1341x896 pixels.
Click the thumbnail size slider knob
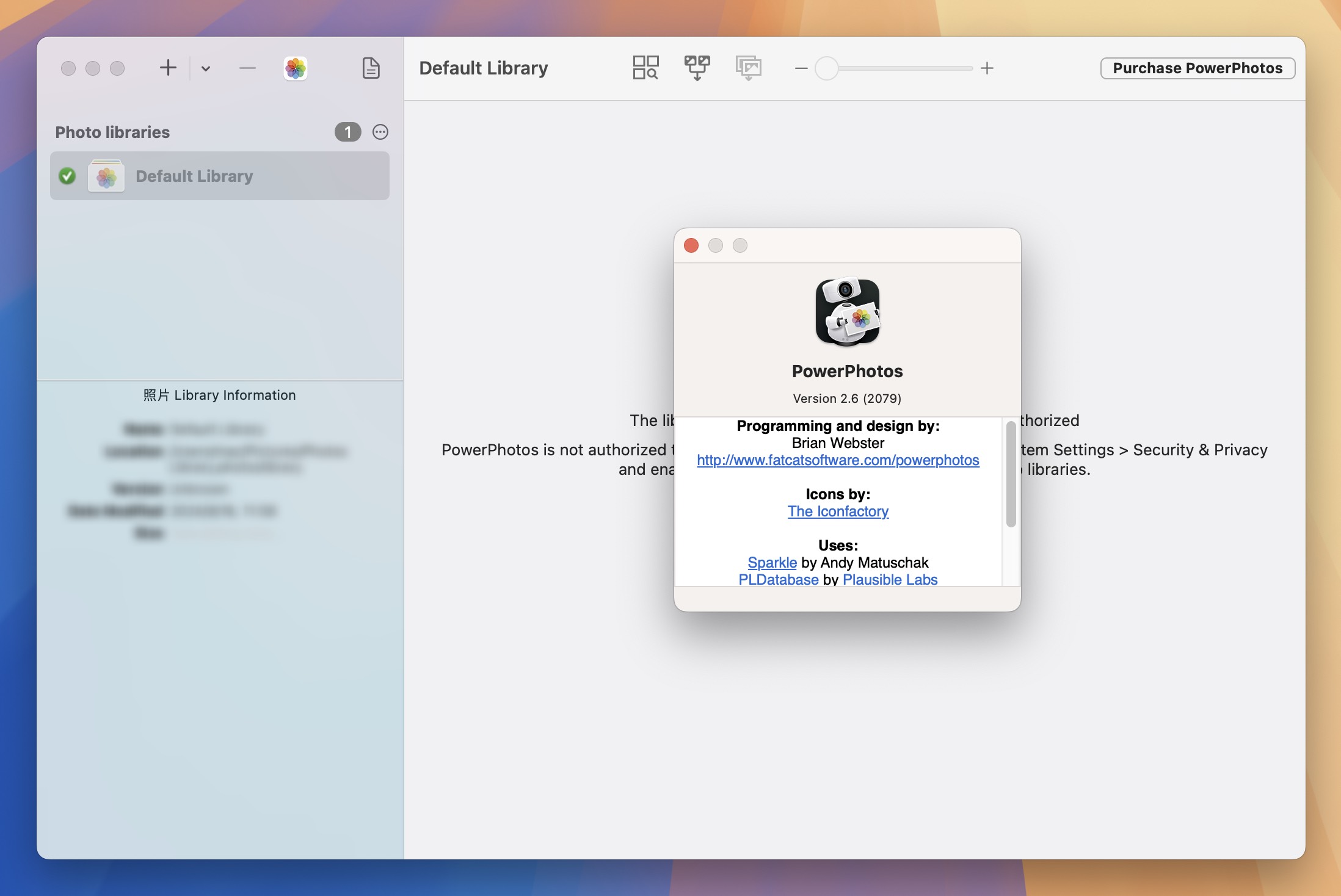827,68
